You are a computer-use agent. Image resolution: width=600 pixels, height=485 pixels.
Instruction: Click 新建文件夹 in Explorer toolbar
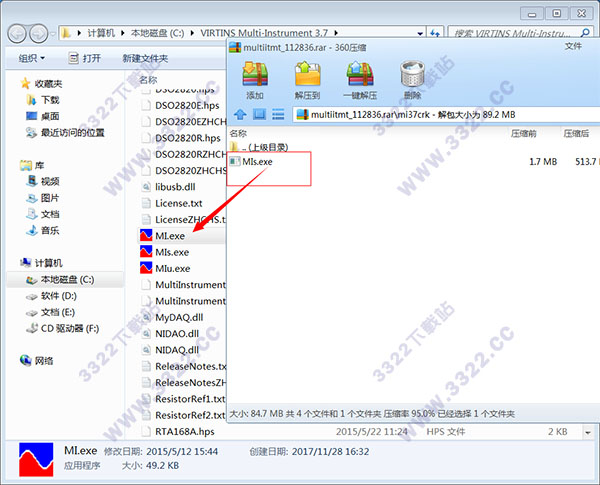pyautogui.click(x=145, y=58)
